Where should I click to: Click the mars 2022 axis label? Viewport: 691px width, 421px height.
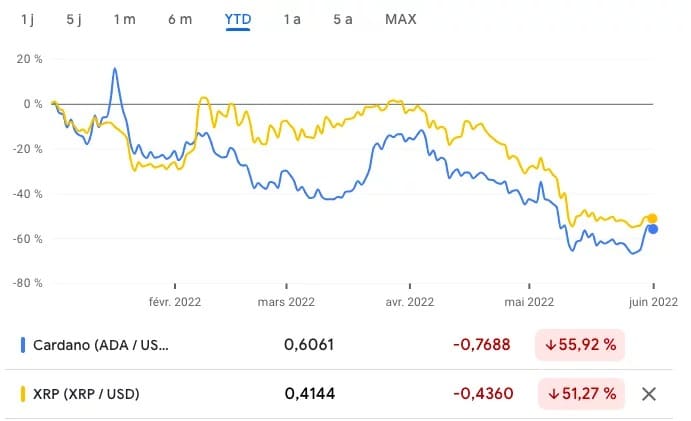(x=286, y=300)
